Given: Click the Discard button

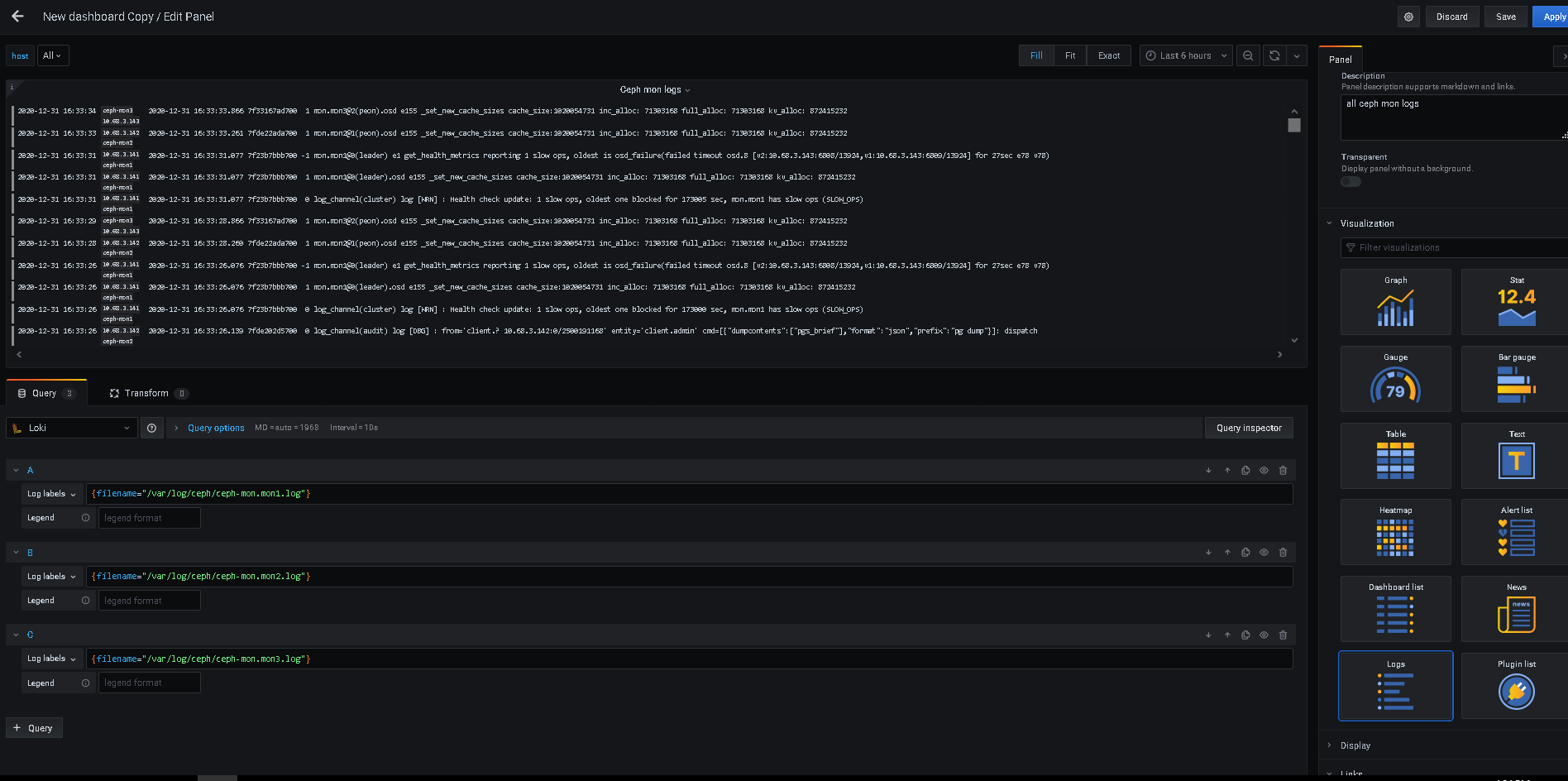Looking at the screenshot, I should click(x=1451, y=17).
